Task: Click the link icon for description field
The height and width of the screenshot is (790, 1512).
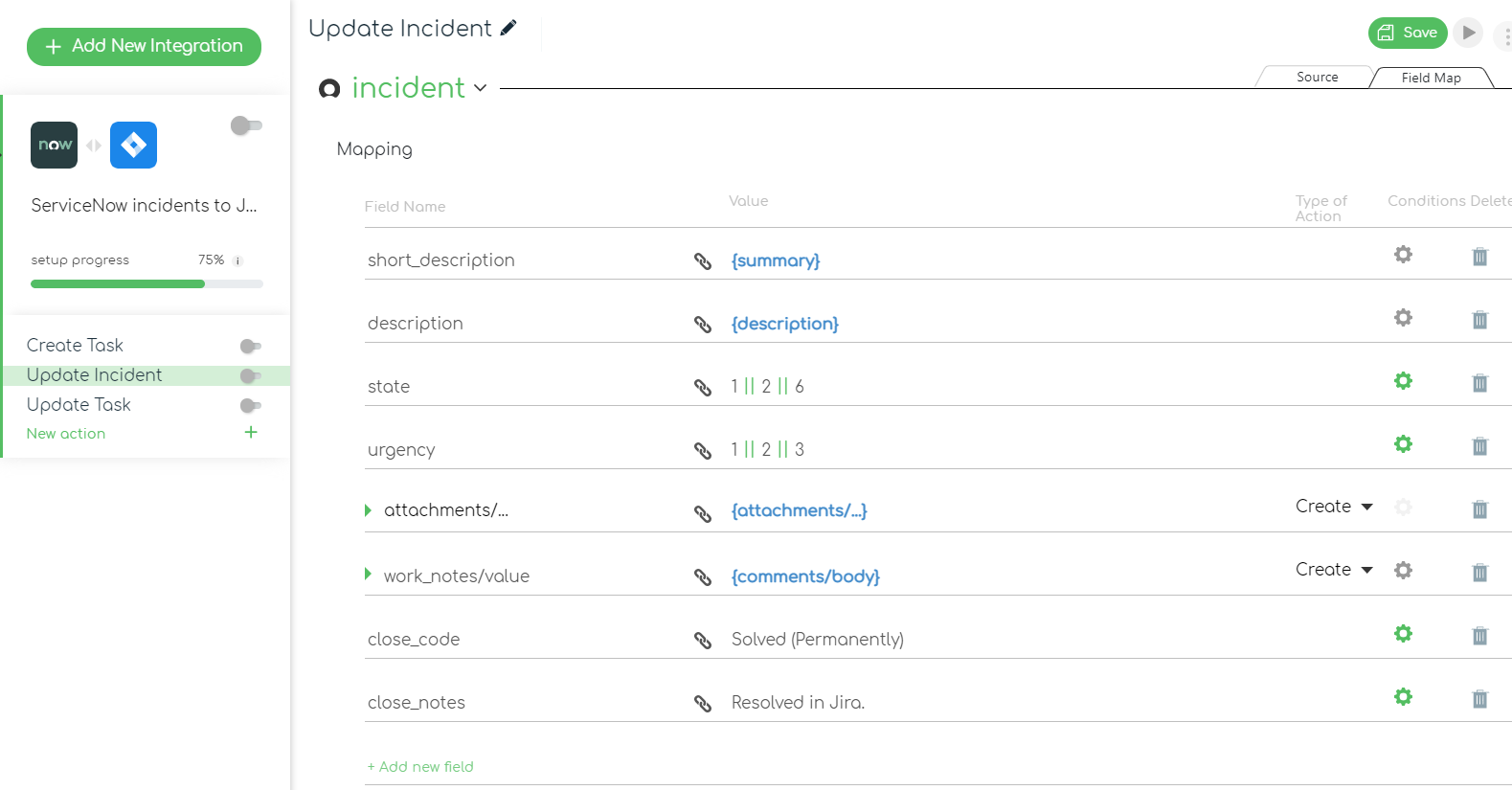Action: (x=703, y=325)
